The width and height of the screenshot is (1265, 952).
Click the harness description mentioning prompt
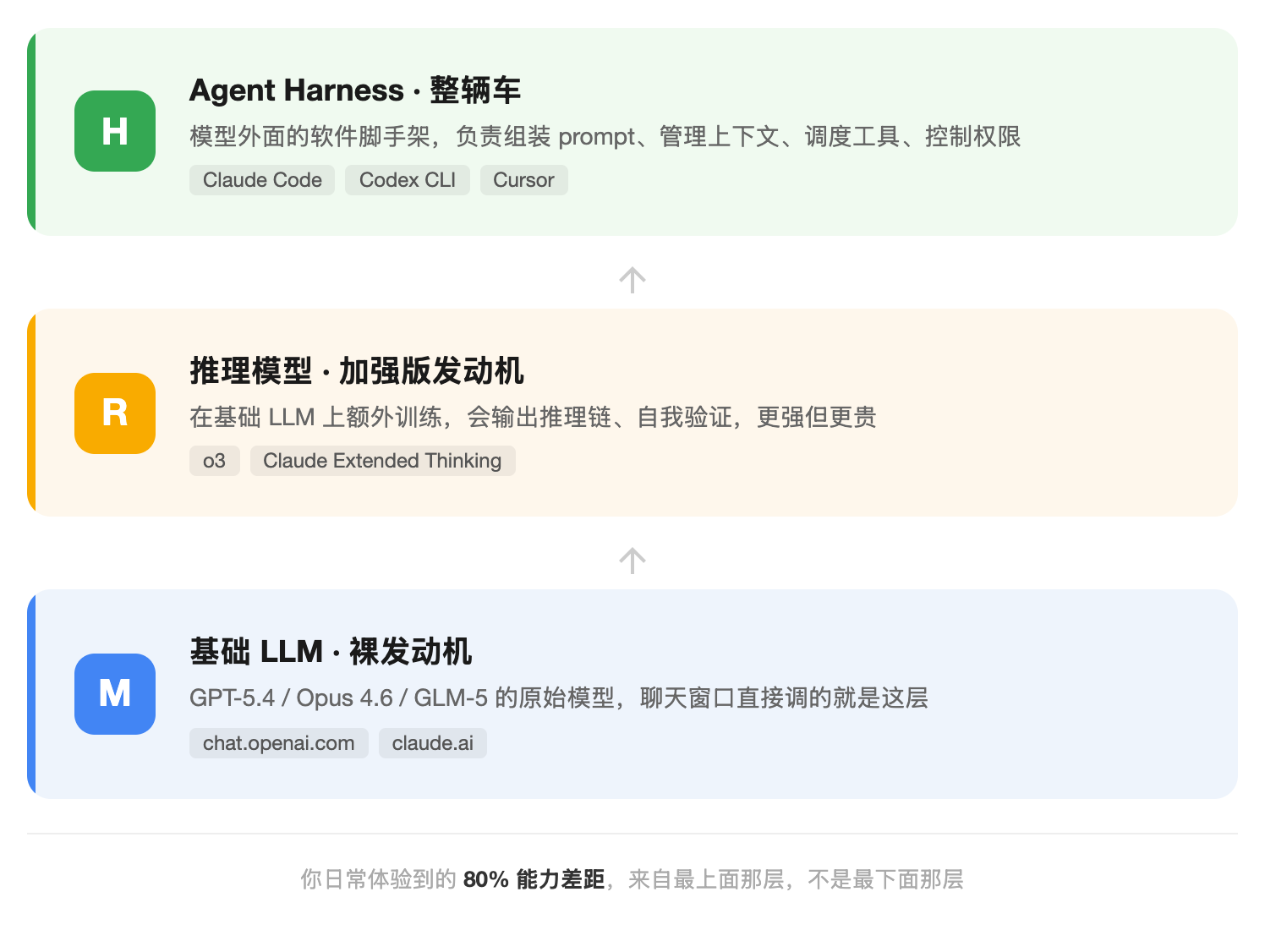605,136
